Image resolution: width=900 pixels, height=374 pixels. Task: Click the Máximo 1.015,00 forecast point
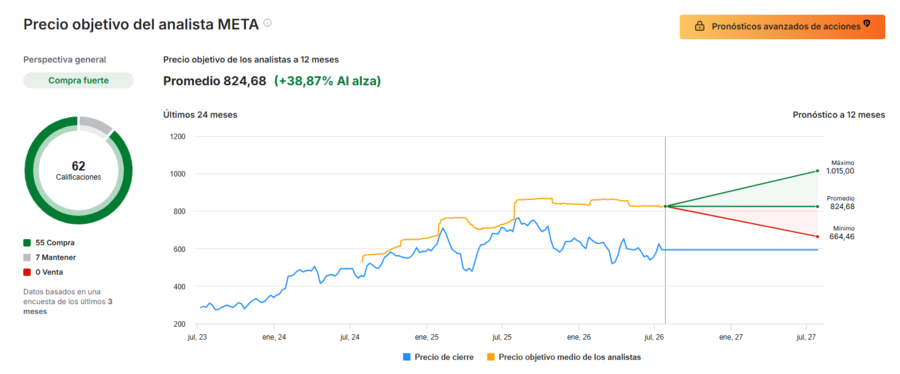(x=817, y=170)
